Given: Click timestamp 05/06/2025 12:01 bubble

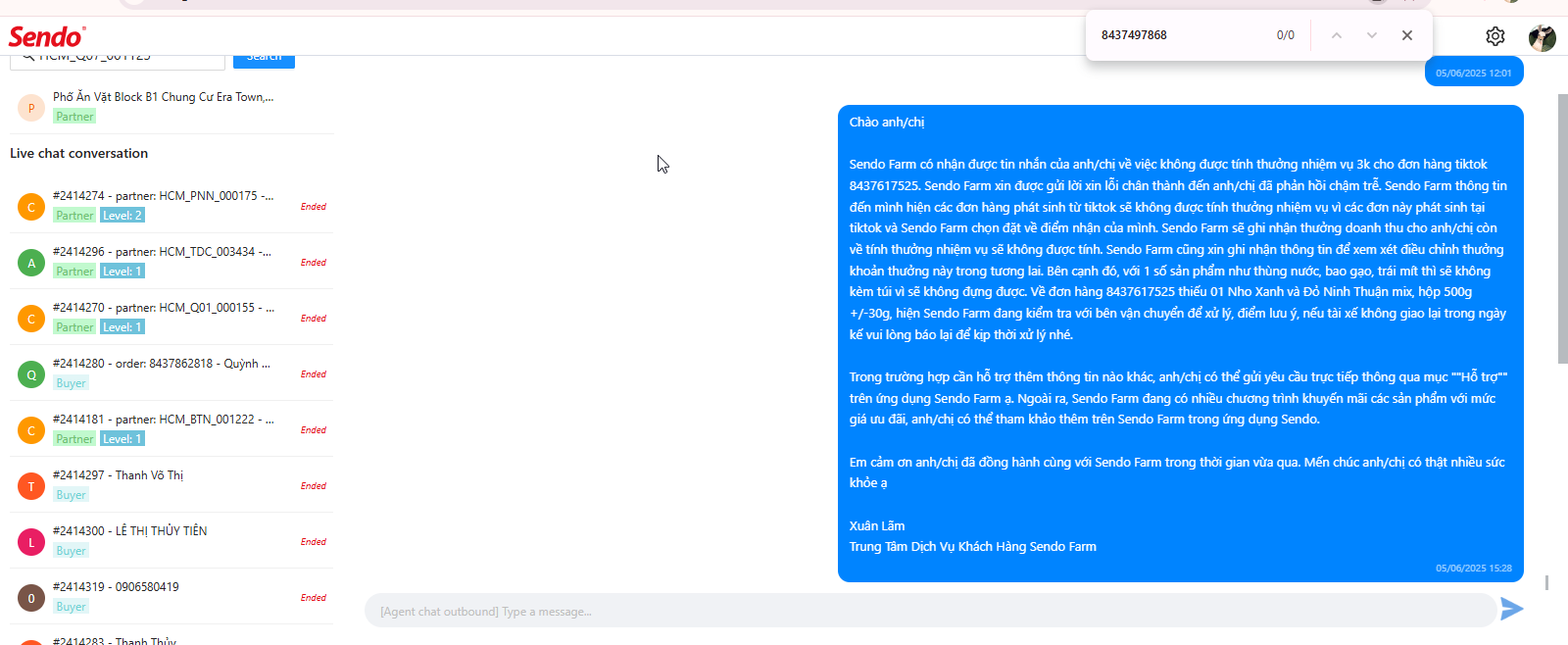Looking at the screenshot, I should (x=1474, y=73).
